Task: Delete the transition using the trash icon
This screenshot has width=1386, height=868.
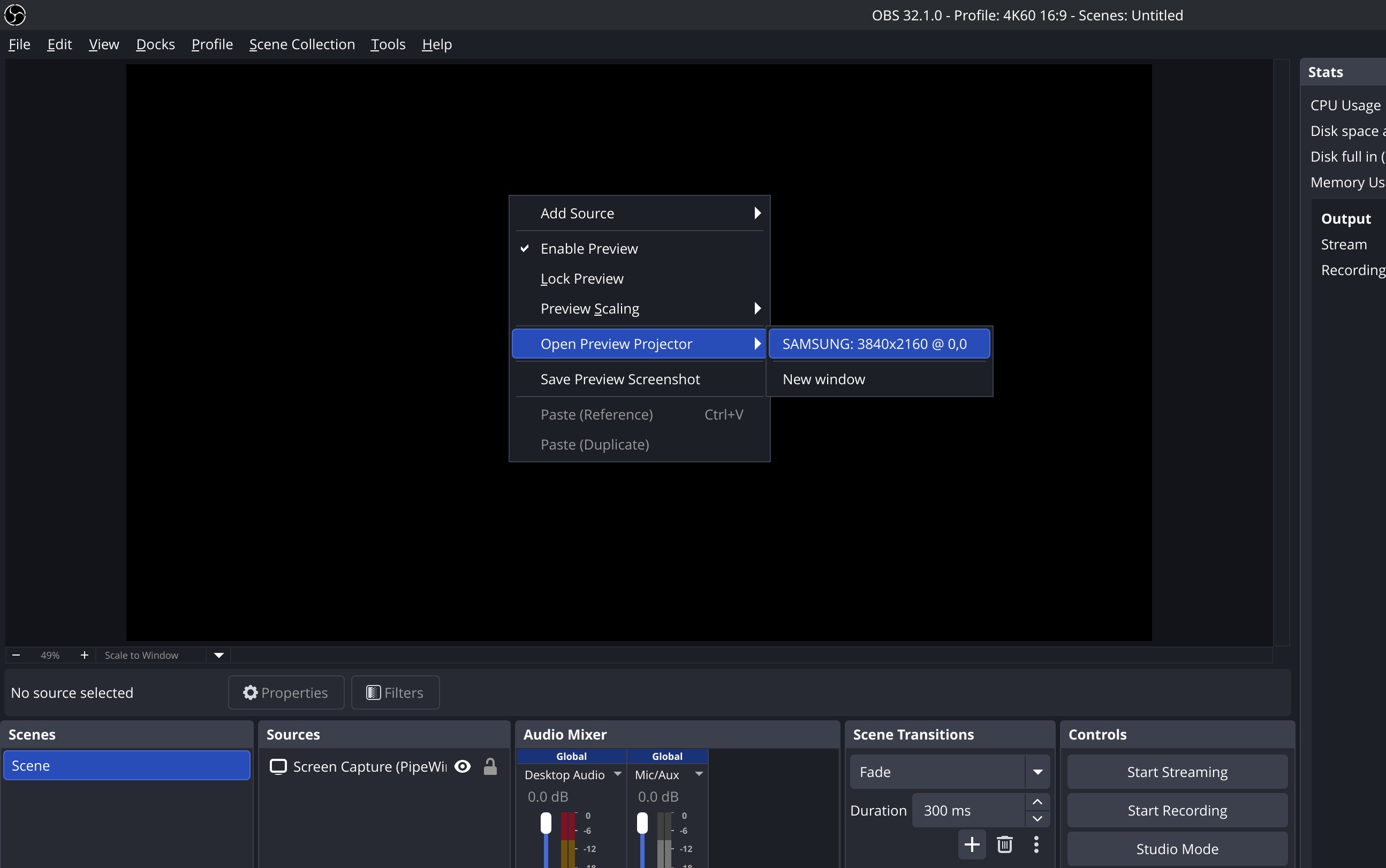Action: pos(1004,844)
